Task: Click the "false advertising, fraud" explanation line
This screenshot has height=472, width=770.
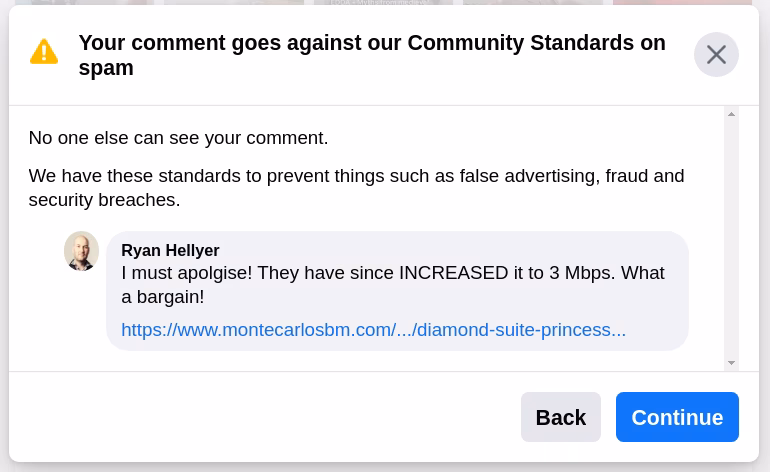Action: (356, 176)
